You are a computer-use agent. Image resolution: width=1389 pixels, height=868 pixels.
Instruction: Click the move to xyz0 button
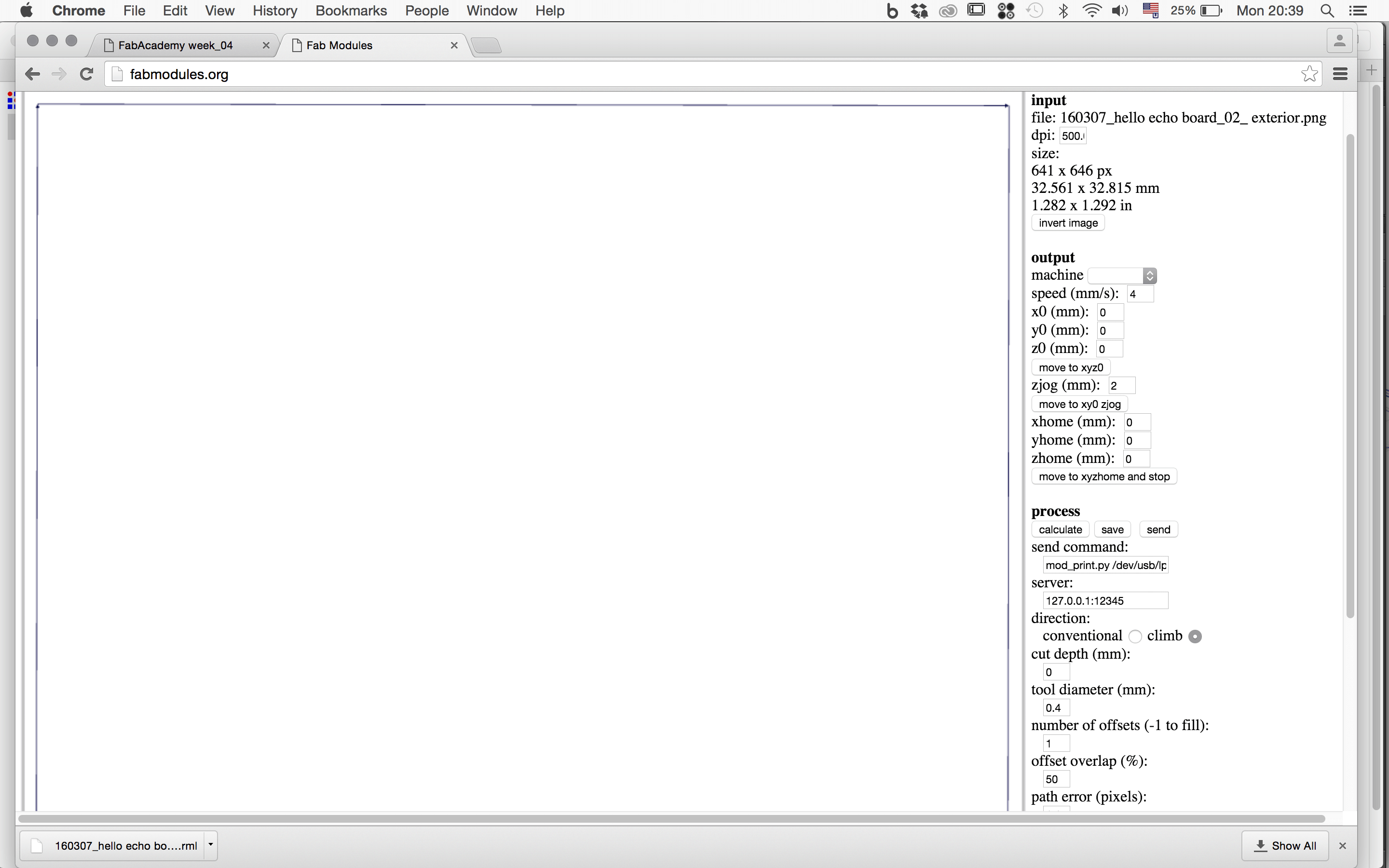1071,367
